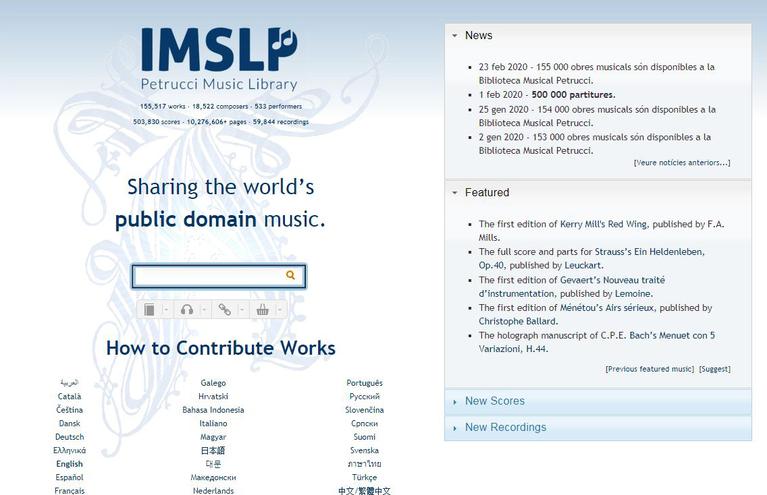Click the IMSLP Petrucci Music Library logo
Image resolution: width=767 pixels, height=495 pixels.
point(219,59)
